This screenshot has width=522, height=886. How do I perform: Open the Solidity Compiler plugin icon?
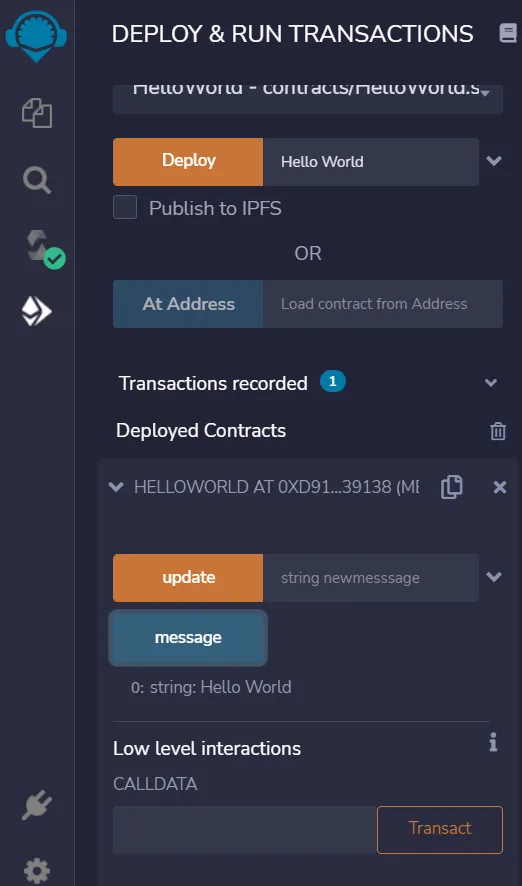[x=44, y=249]
